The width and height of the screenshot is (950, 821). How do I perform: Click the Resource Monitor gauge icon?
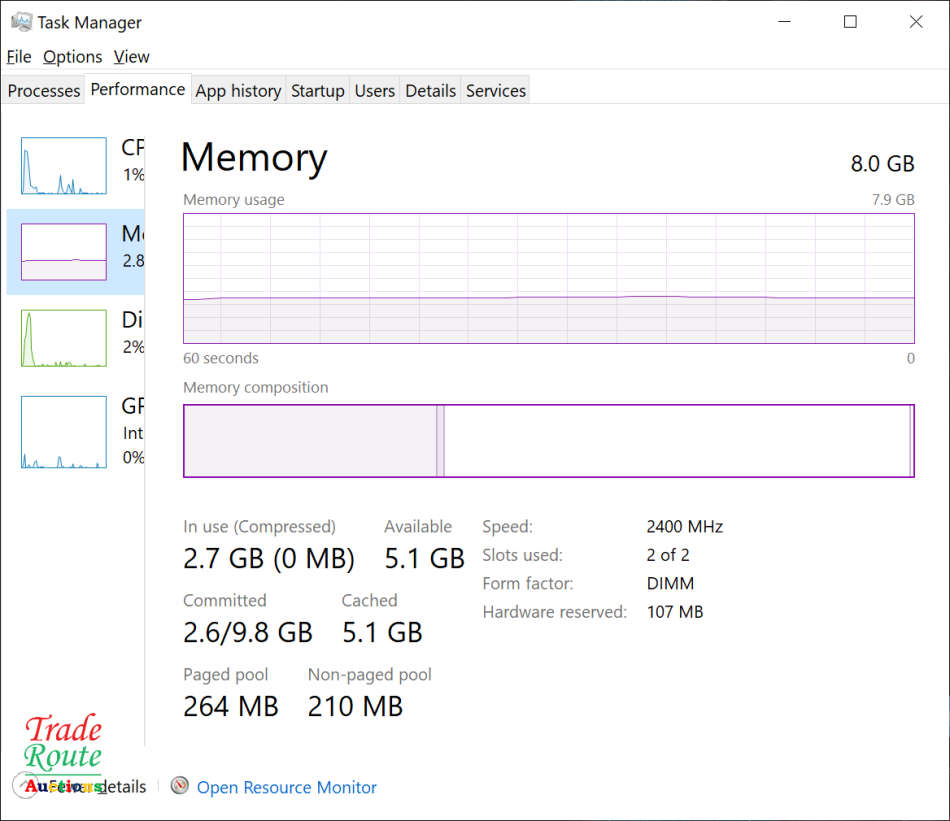[180, 786]
